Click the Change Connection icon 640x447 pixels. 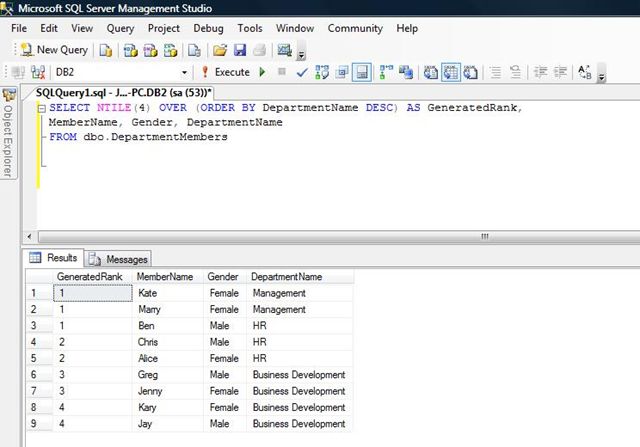(38, 72)
